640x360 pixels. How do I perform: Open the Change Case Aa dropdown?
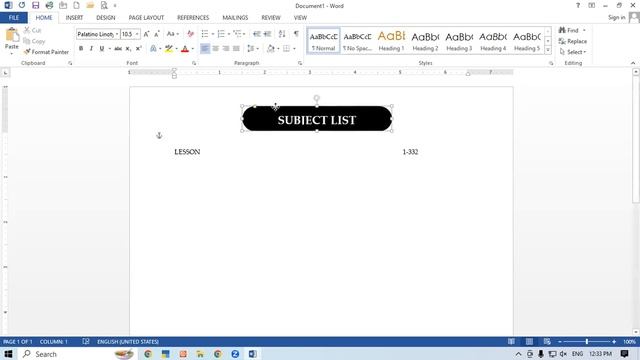click(173, 34)
